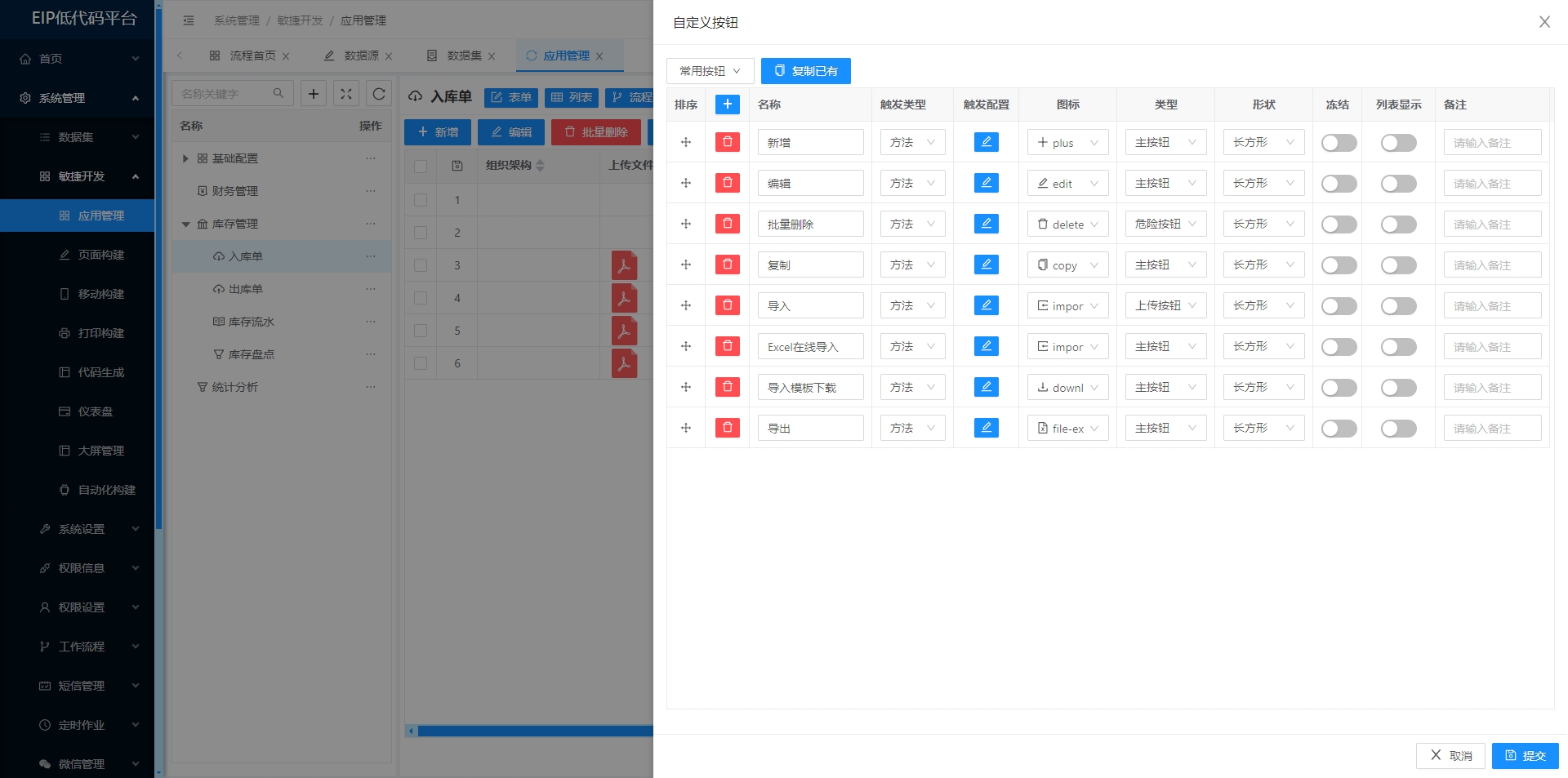1568x778 pixels.
Task: Click the refresh icon in tree panel
Action: coord(379,94)
